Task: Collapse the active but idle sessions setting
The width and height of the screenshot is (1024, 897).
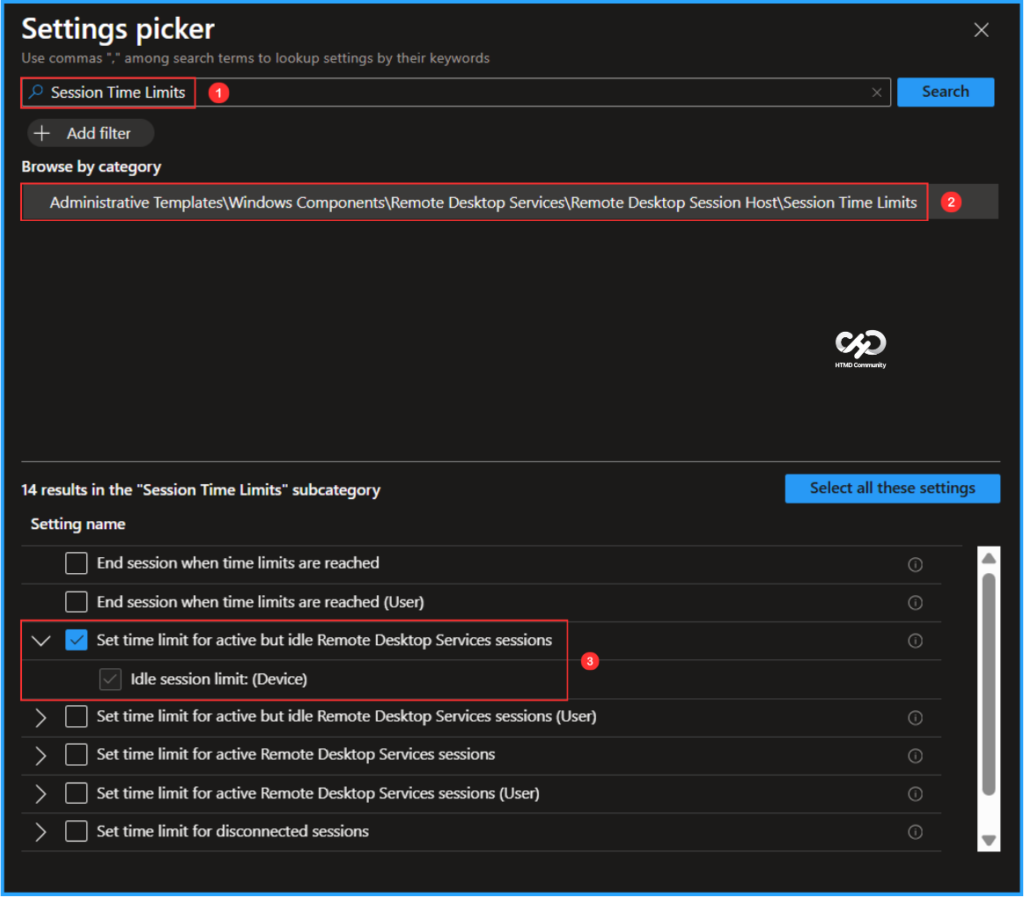Action: 41,640
